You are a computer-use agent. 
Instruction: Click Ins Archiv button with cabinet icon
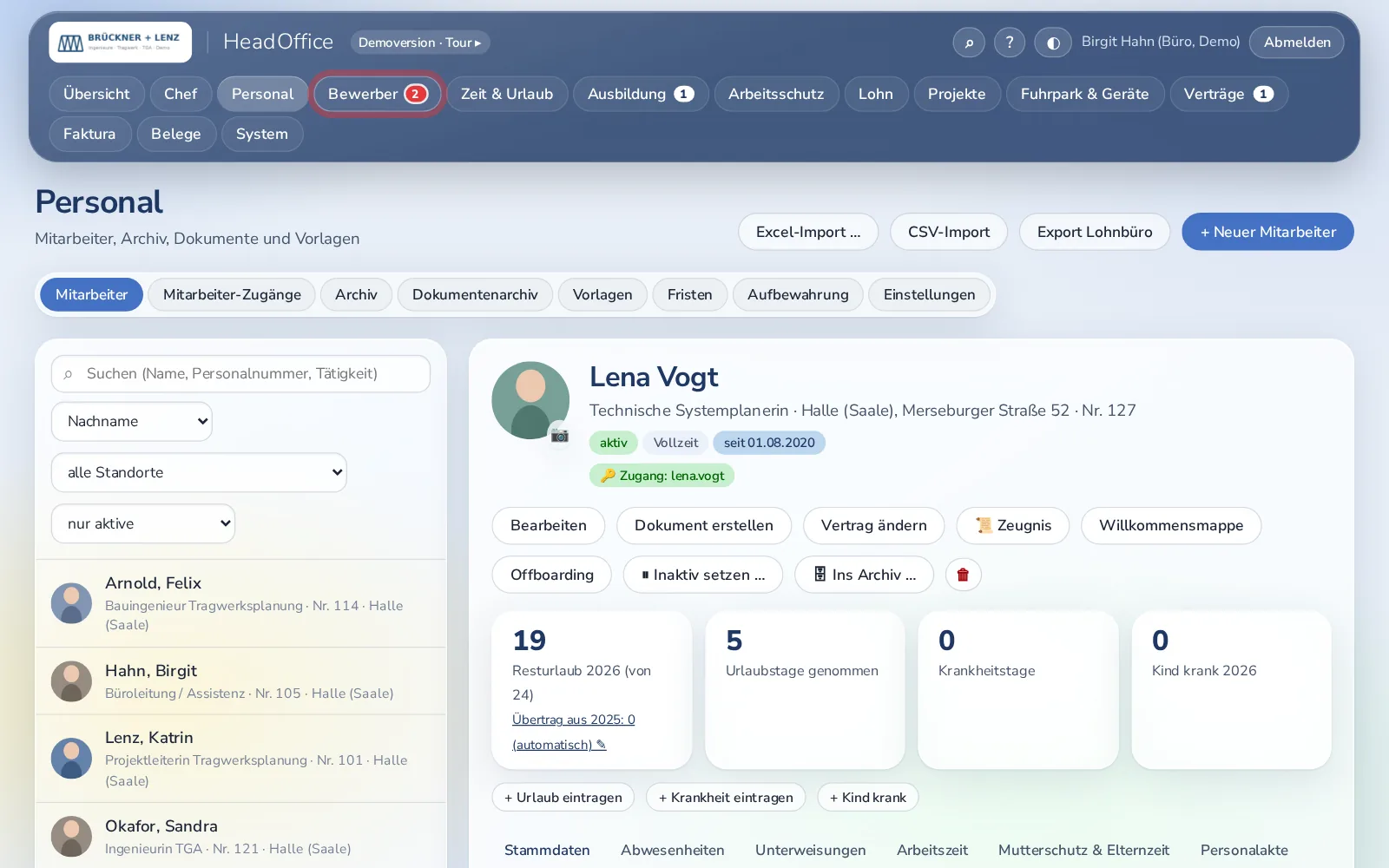pos(865,575)
